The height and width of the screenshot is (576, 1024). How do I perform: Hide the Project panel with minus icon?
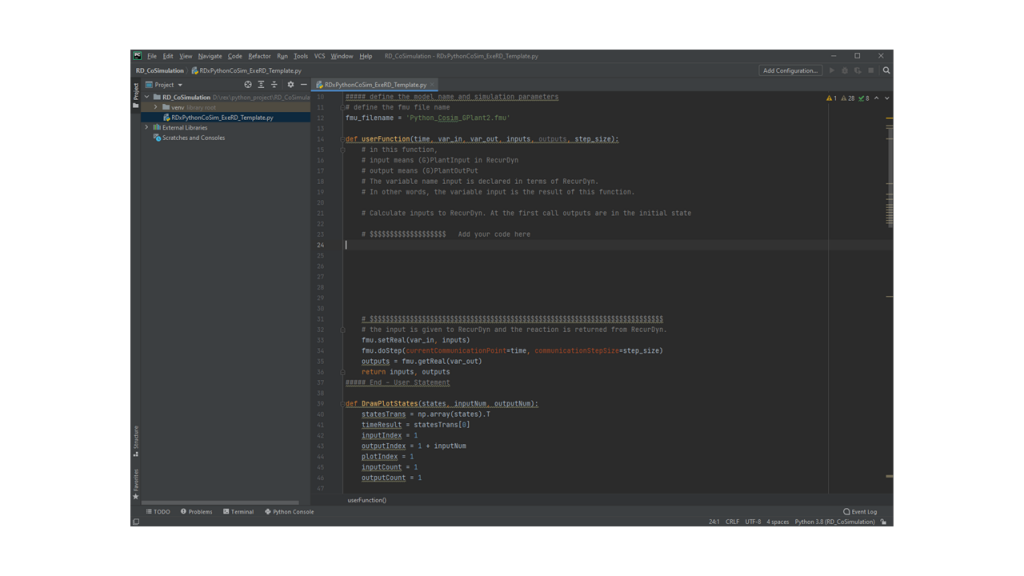pos(304,85)
